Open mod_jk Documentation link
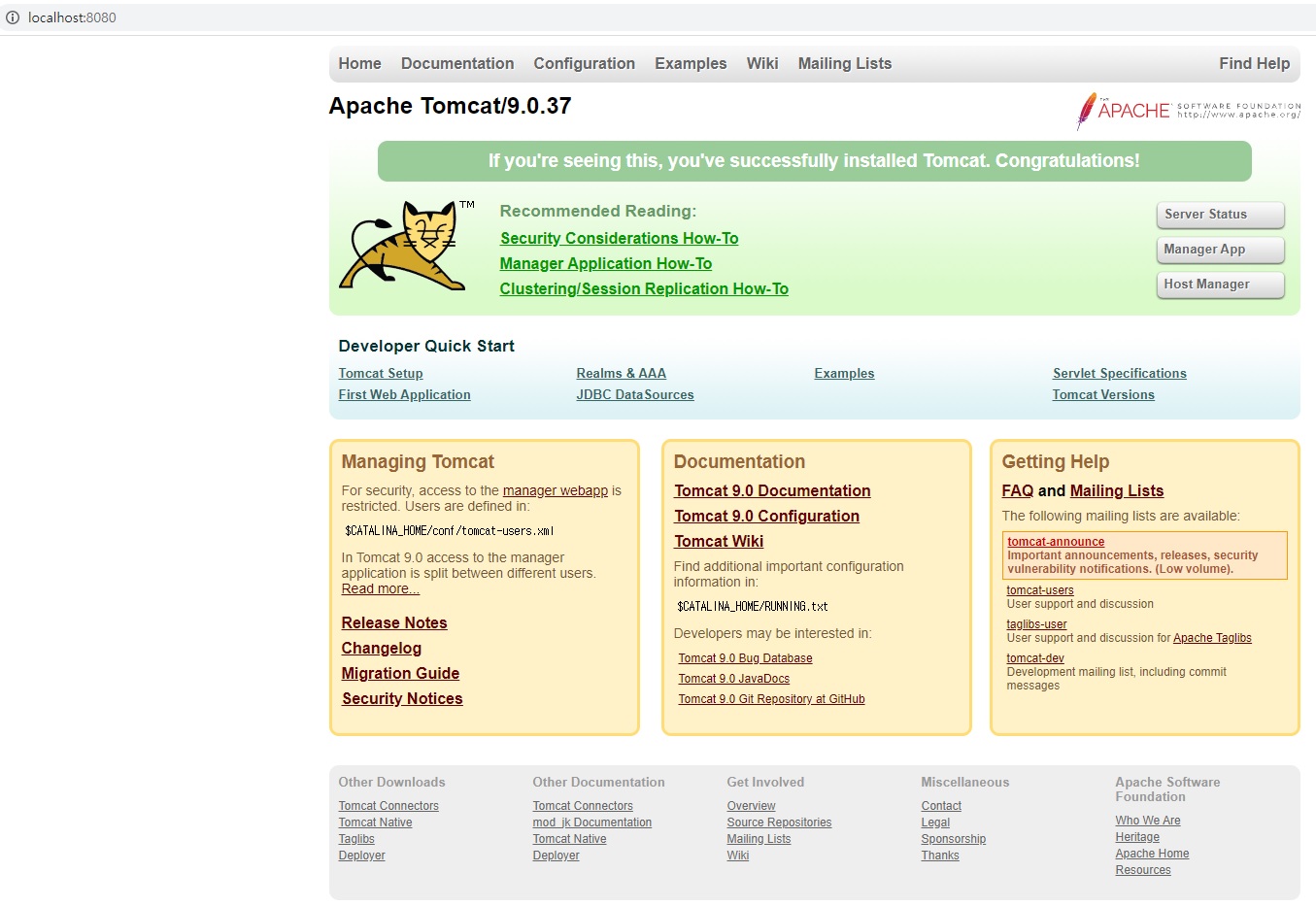Screen dimensions: 1316x906 [592, 822]
